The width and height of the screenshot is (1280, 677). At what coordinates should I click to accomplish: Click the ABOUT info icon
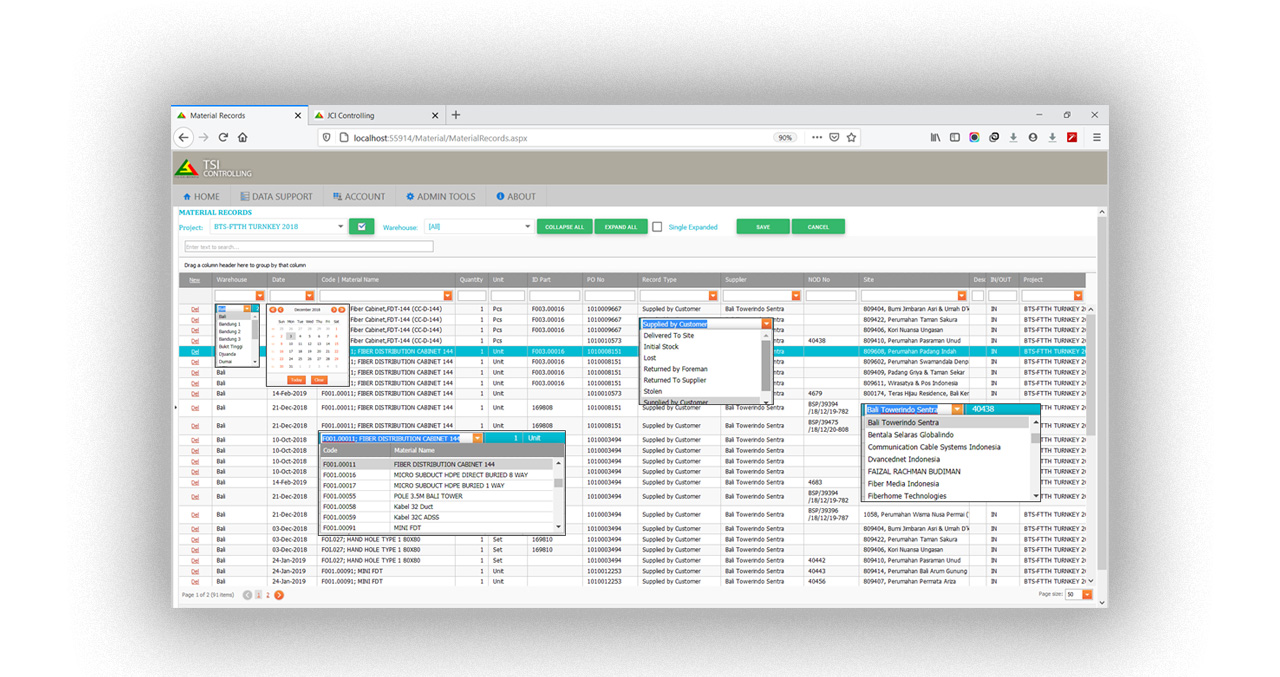coord(499,196)
